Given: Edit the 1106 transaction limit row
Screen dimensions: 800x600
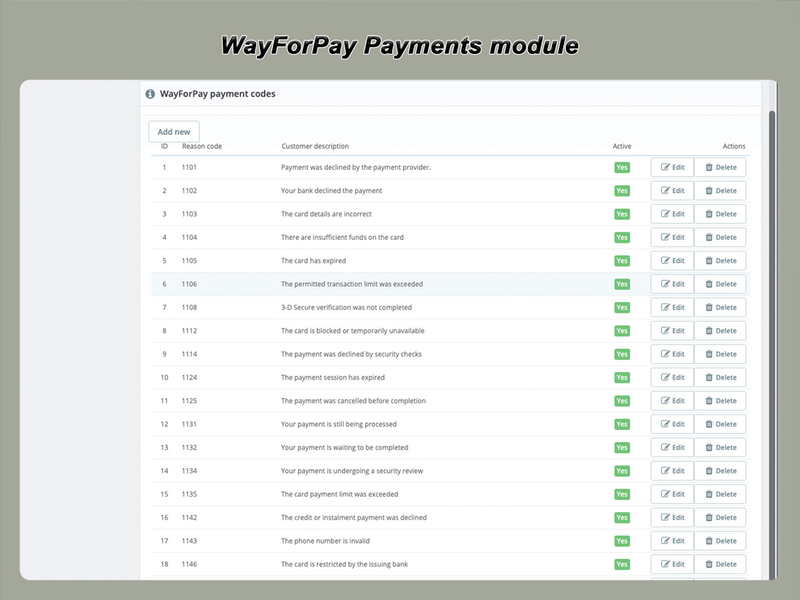Looking at the screenshot, I should click(672, 284).
